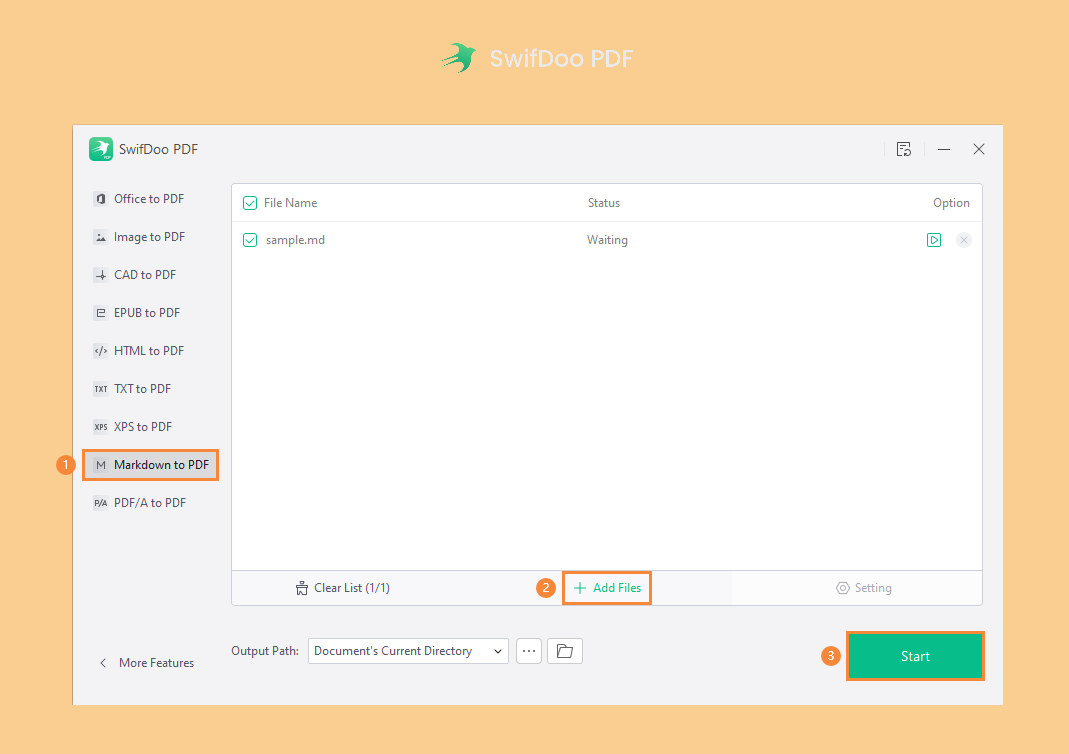Click the Clear List broom icon
Image resolution: width=1069 pixels, height=754 pixels.
click(301, 588)
